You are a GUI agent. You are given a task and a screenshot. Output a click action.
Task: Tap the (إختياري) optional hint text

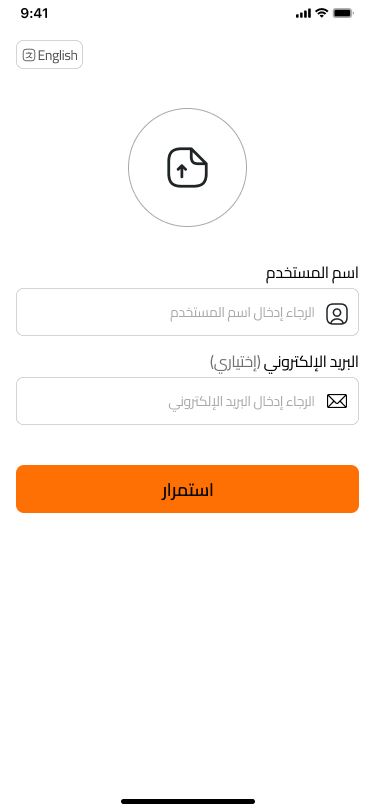click(x=235, y=362)
